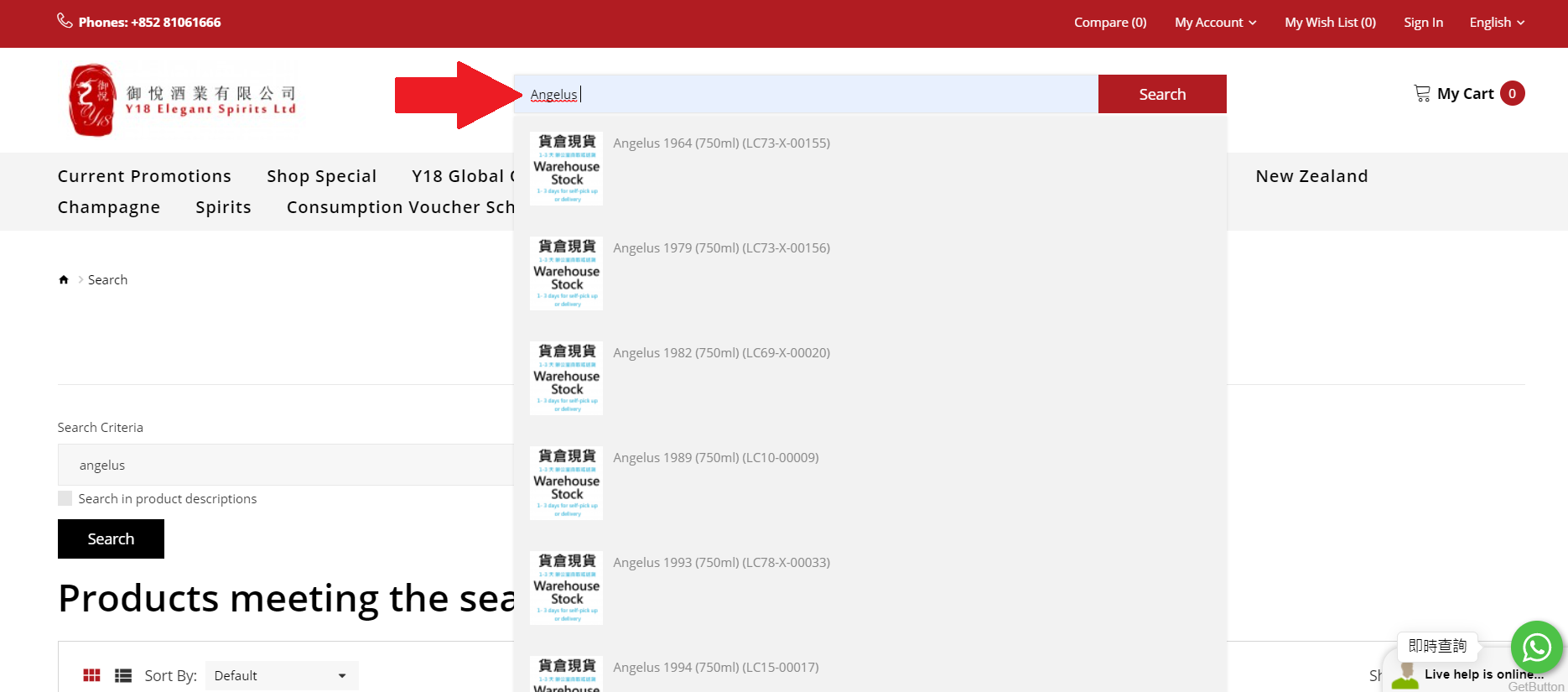
Task: Click the phone icon in top bar
Action: point(65,21)
